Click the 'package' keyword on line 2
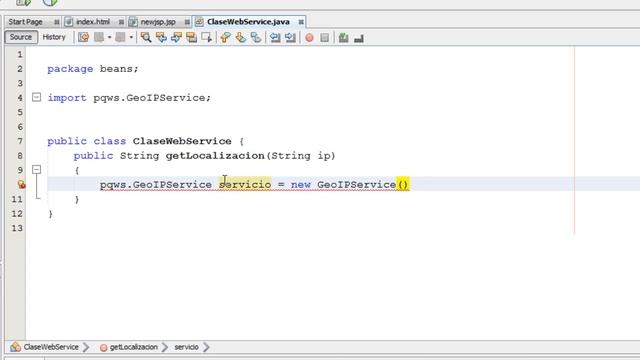640x360 pixels. [x=70, y=69]
